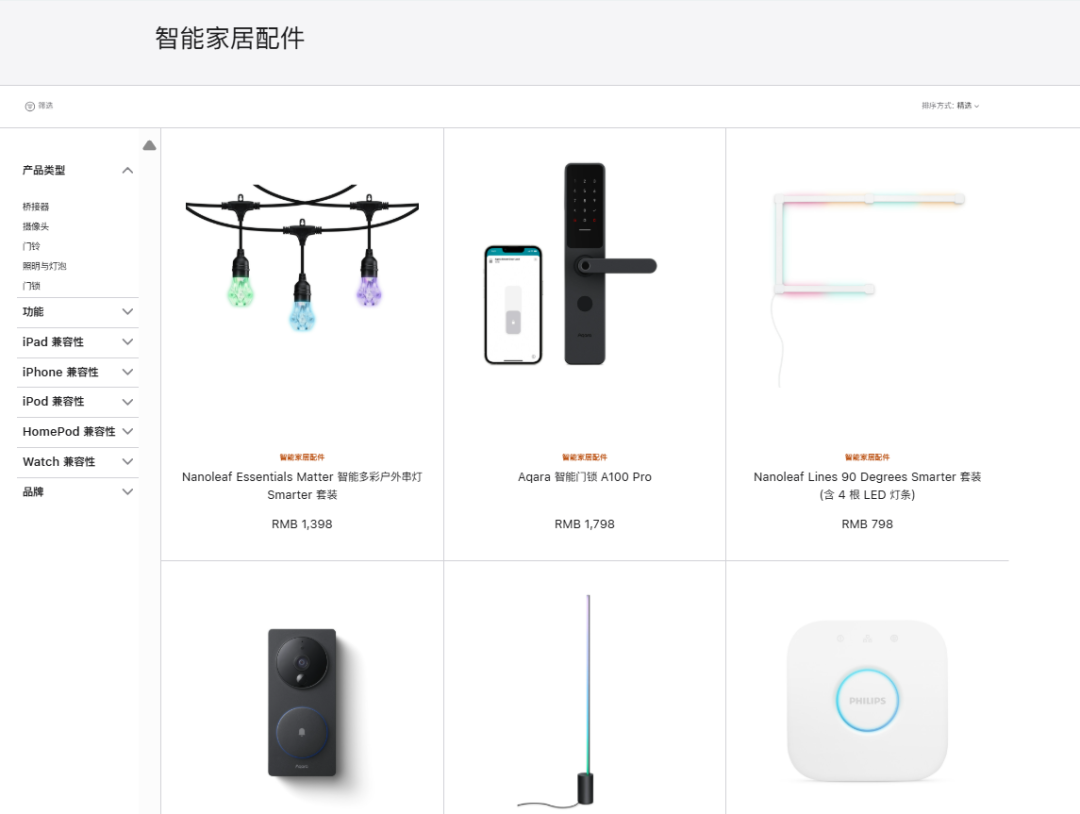Open the 排序方式 sort dropdown

[951, 105]
